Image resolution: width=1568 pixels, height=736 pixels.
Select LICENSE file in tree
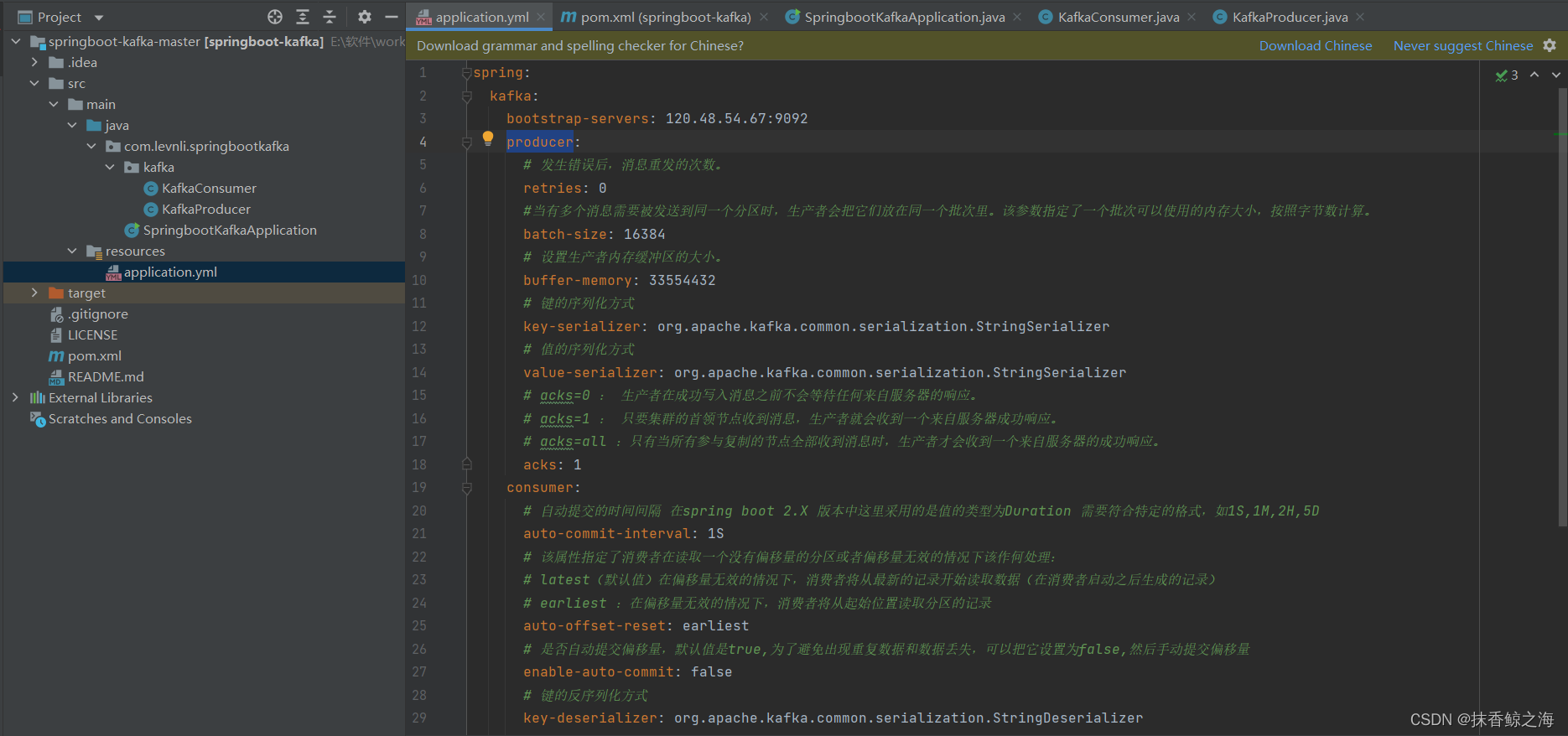pos(92,334)
